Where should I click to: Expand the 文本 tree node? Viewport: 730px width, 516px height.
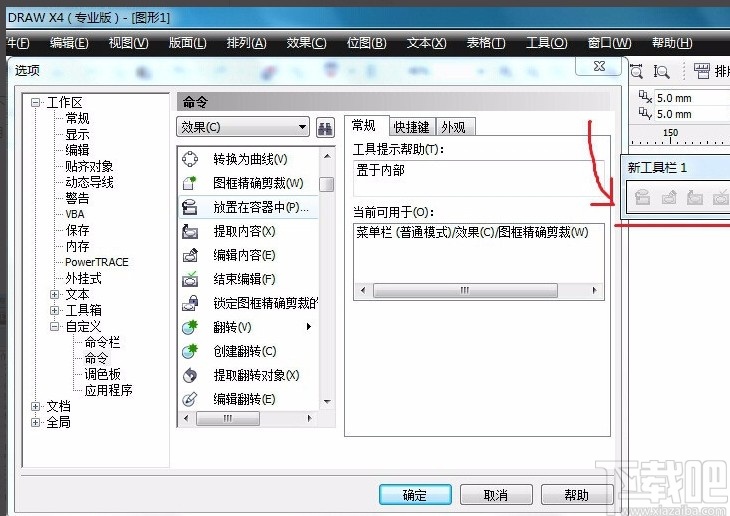54,294
